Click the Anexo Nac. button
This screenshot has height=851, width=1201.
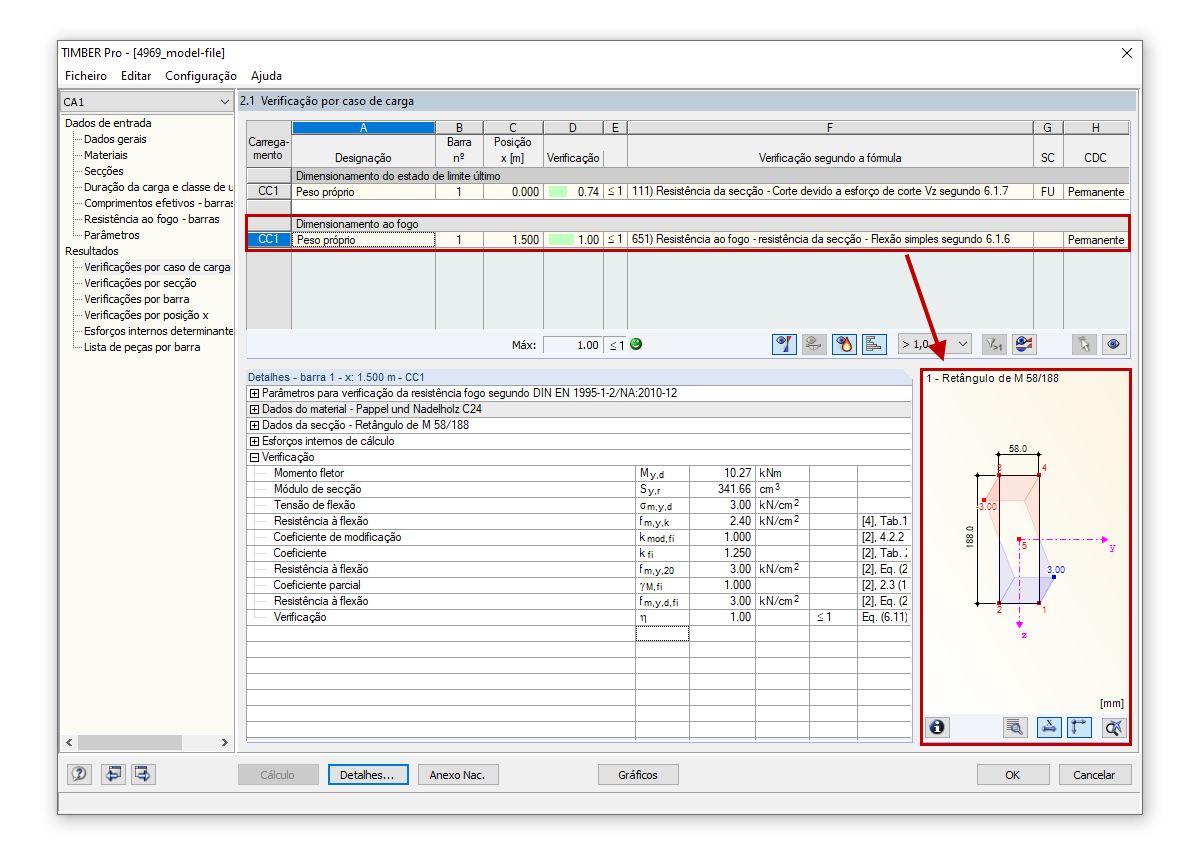(458, 775)
